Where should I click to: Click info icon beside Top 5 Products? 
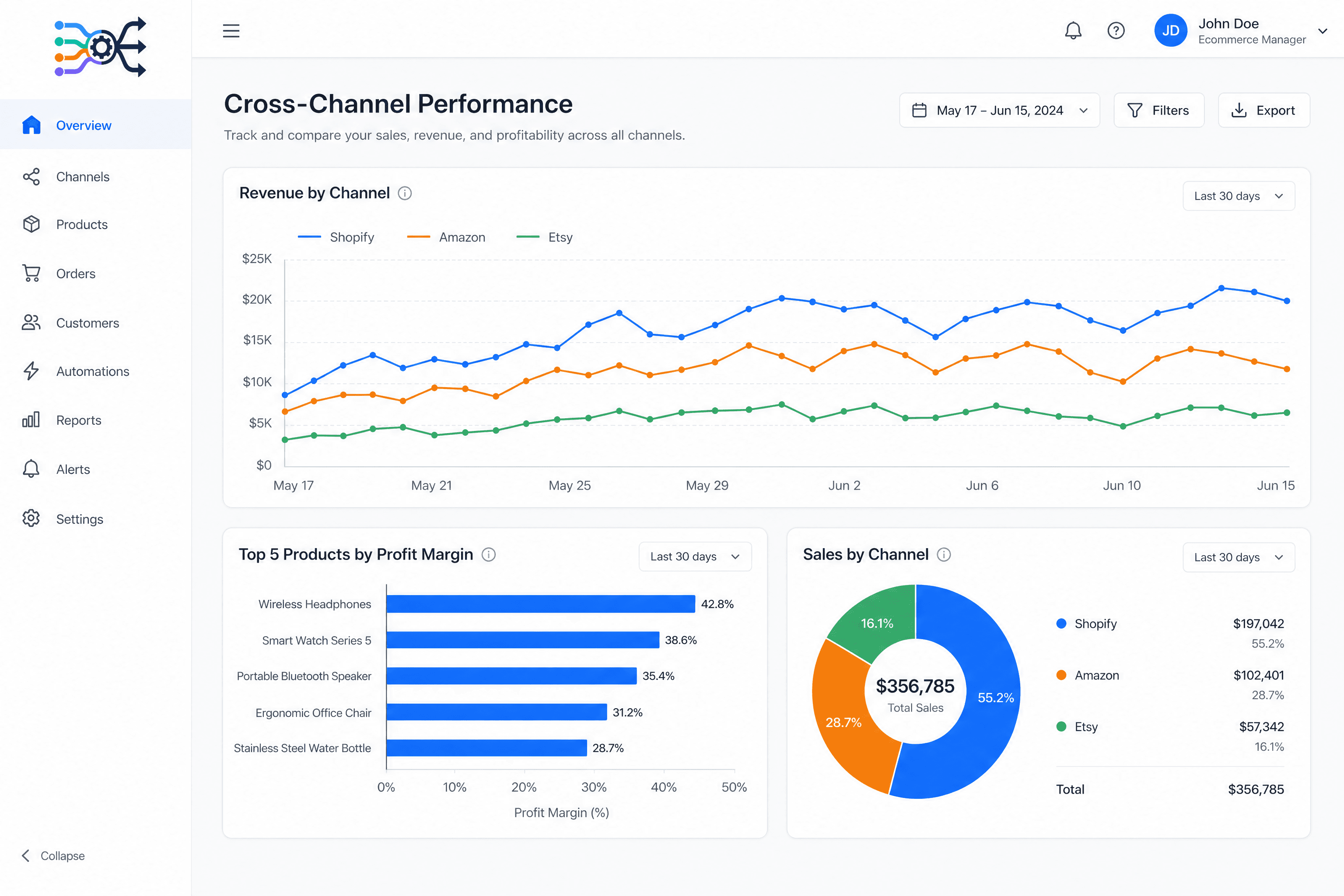[489, 554]
